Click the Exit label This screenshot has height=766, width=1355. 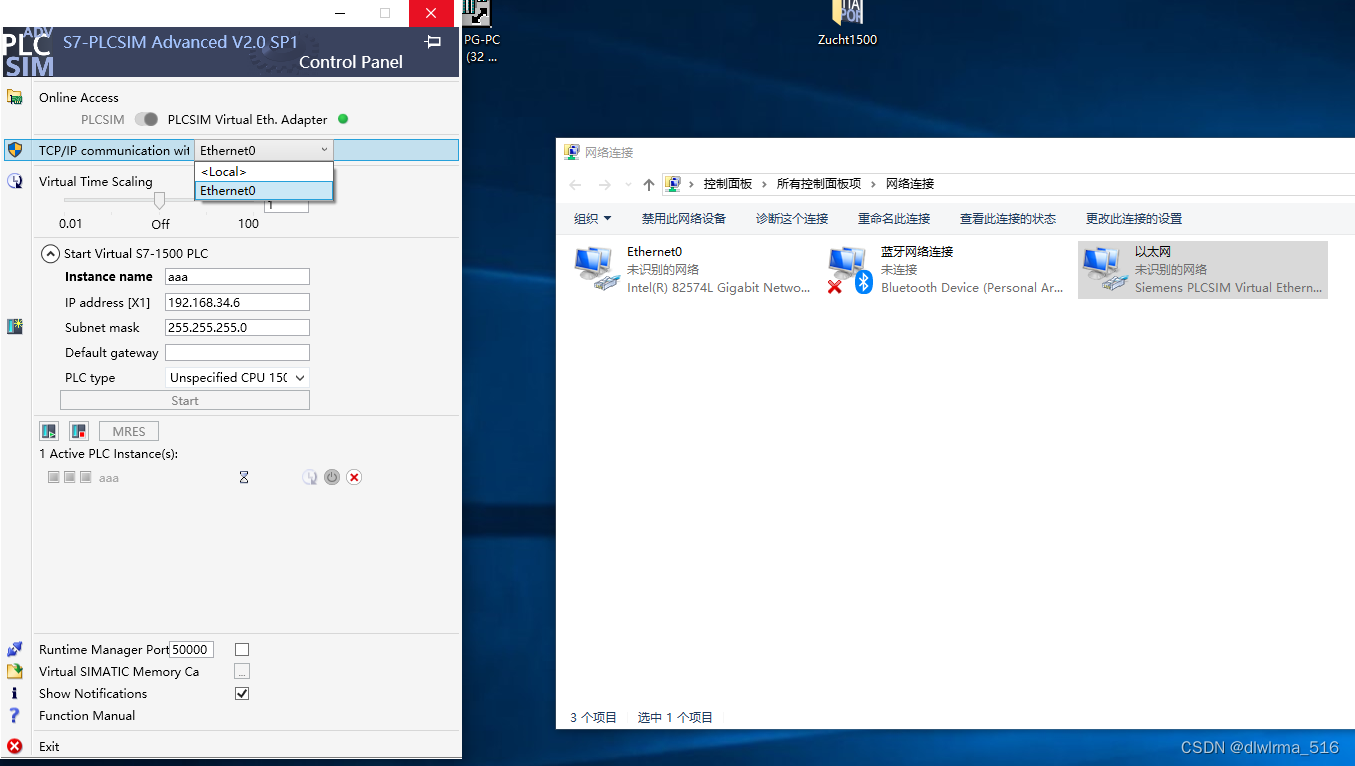click(49, 746)
